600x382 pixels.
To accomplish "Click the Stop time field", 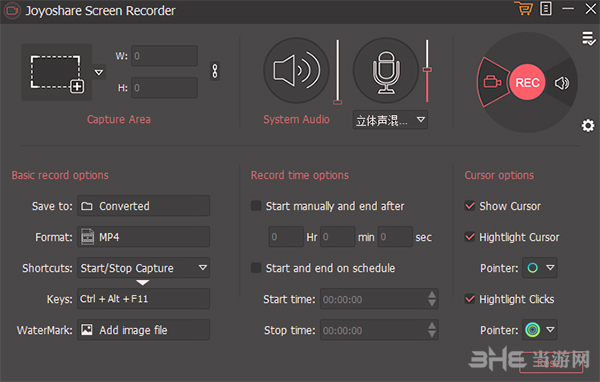I will click(x=379, y=330).
